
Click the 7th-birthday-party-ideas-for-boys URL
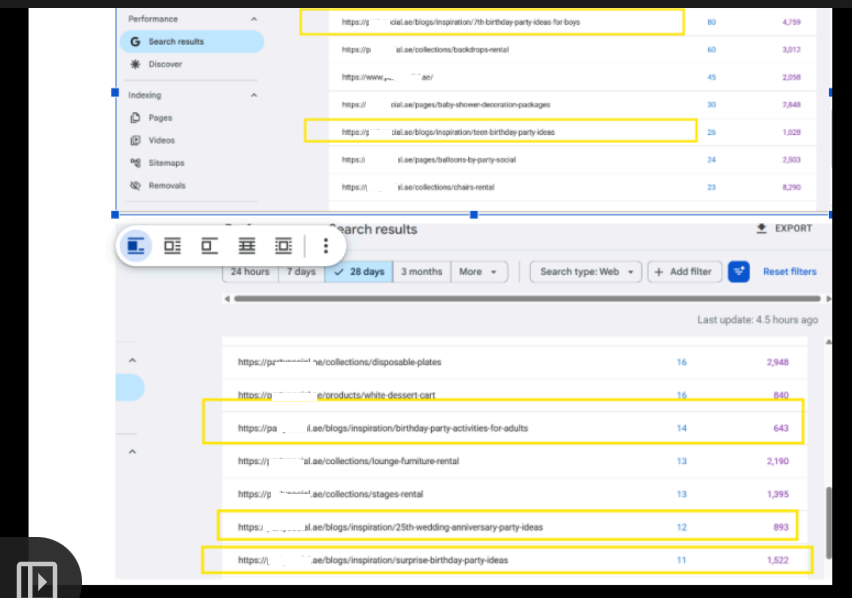pos(461,22)
